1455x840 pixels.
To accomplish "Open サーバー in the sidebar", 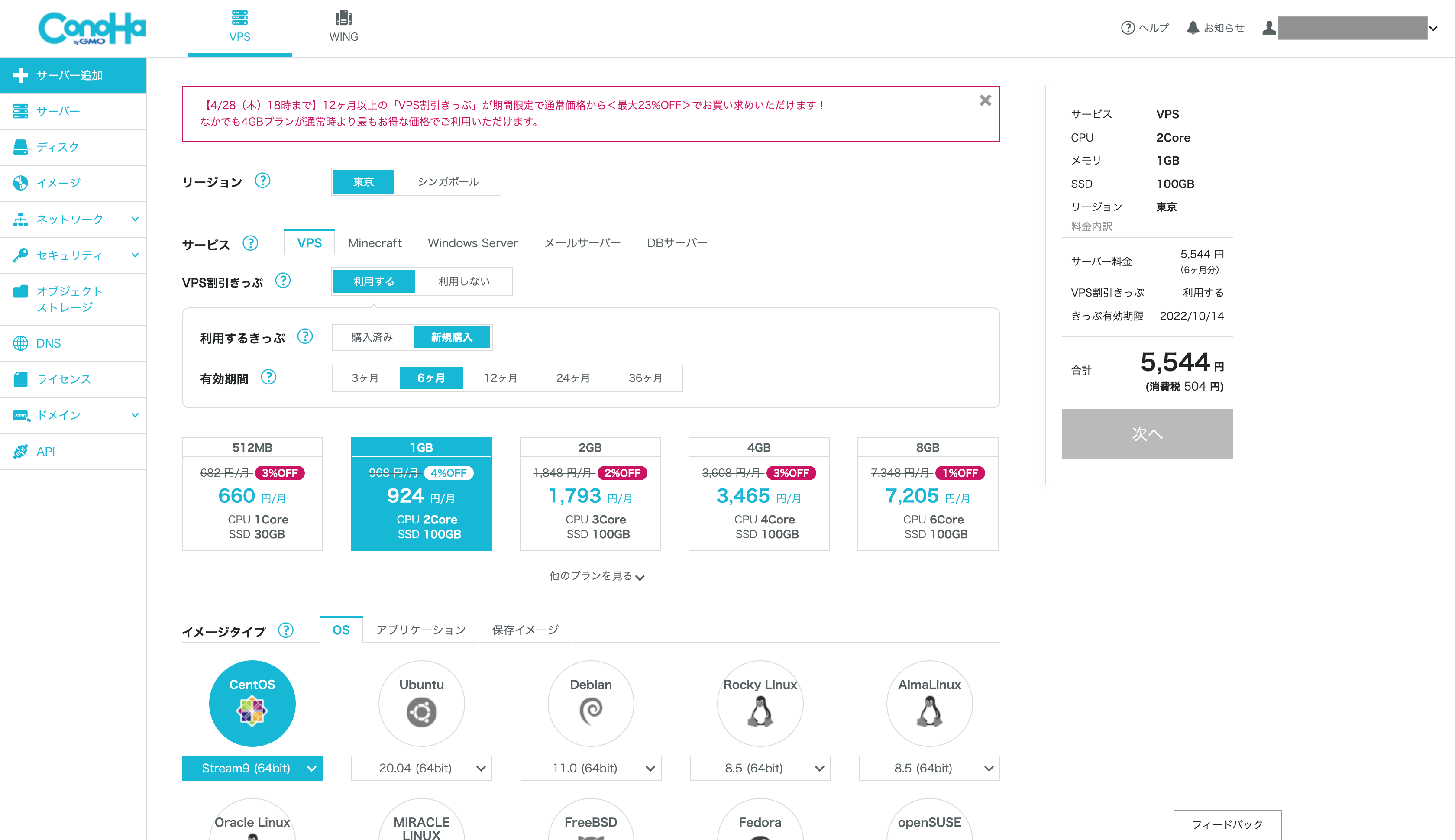I will [73, 111].
